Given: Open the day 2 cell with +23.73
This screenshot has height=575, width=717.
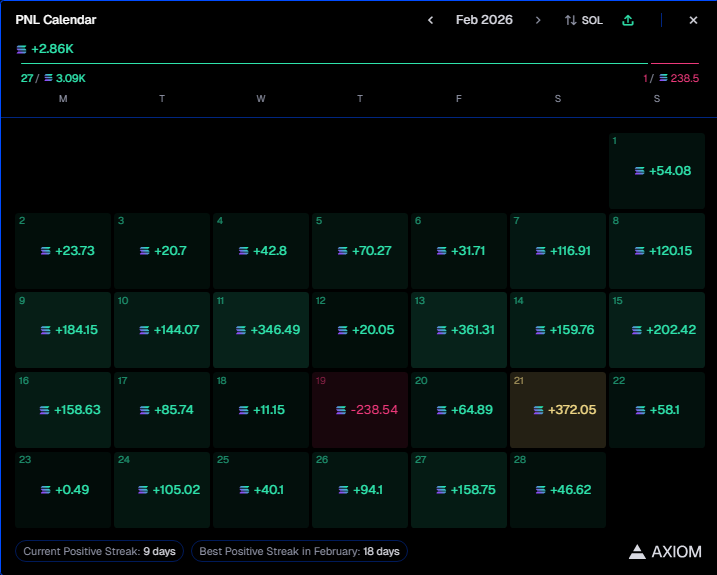Looking at the screenshot, I should 63,251.
